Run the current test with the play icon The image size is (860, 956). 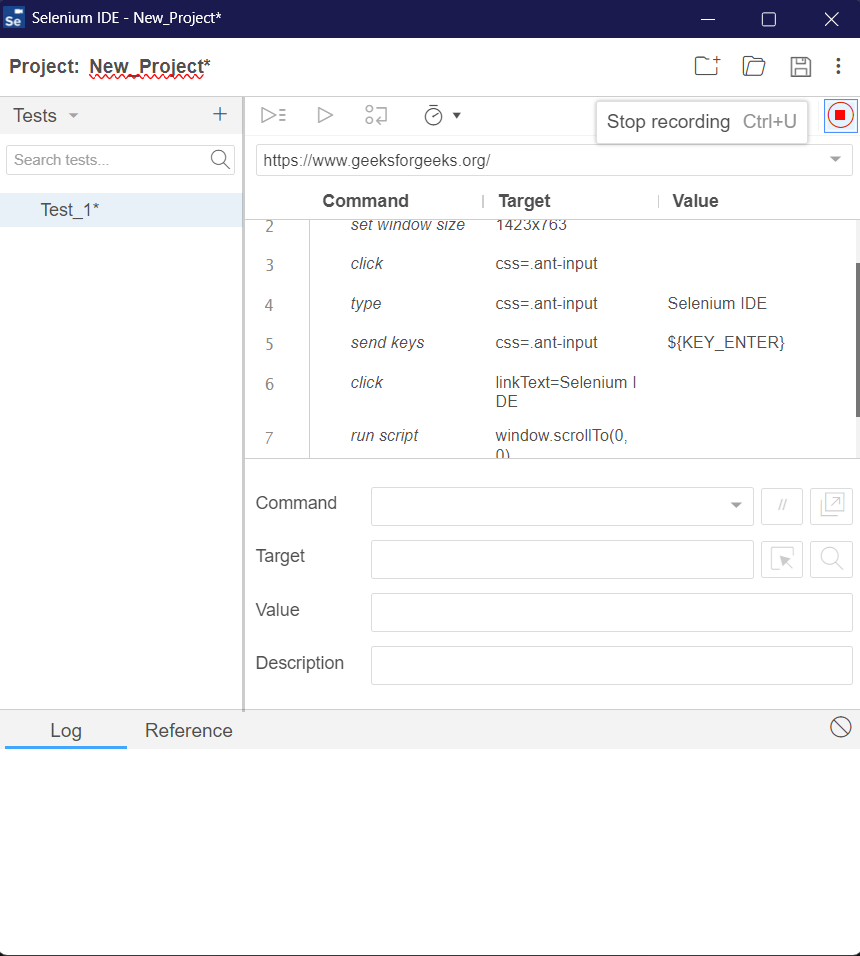click(325, 115)
